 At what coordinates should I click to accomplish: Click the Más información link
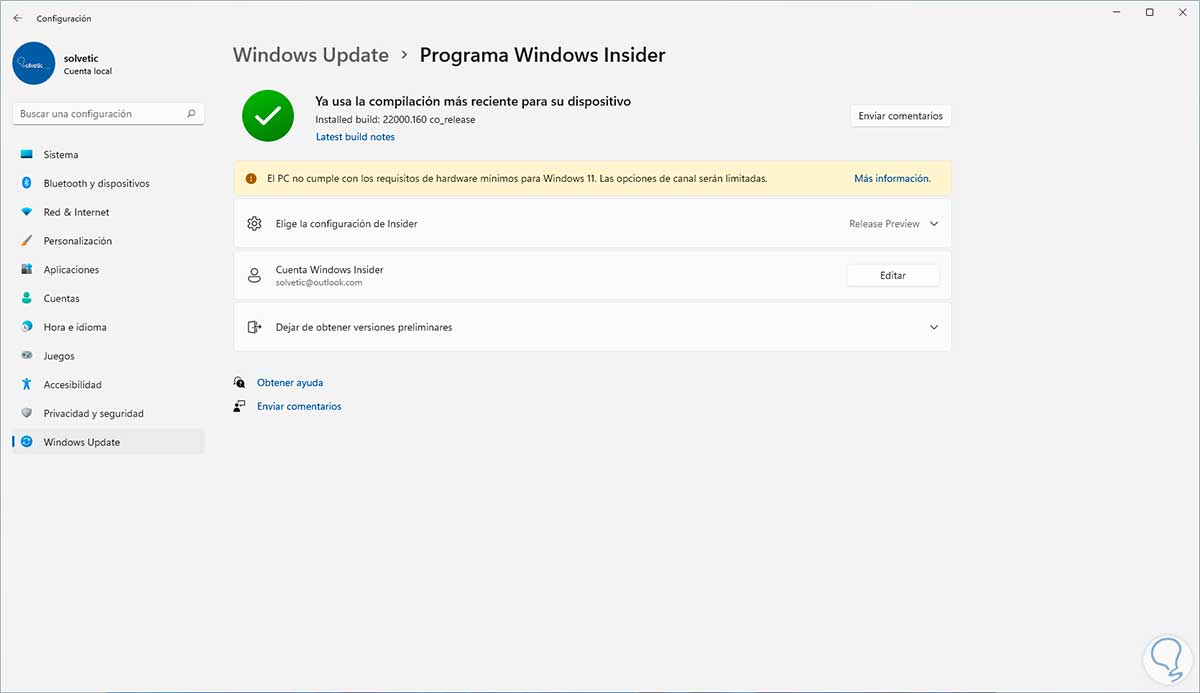(x=892, y=178)
